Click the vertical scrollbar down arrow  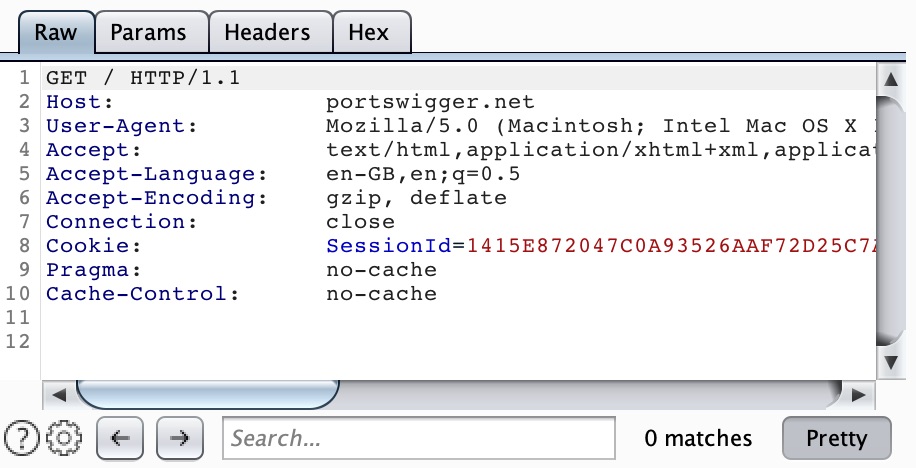click(x=891, y=362)
